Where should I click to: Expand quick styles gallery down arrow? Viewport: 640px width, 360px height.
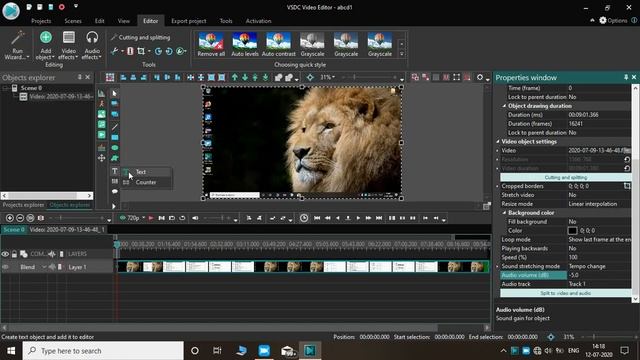(x=402, y=54)
